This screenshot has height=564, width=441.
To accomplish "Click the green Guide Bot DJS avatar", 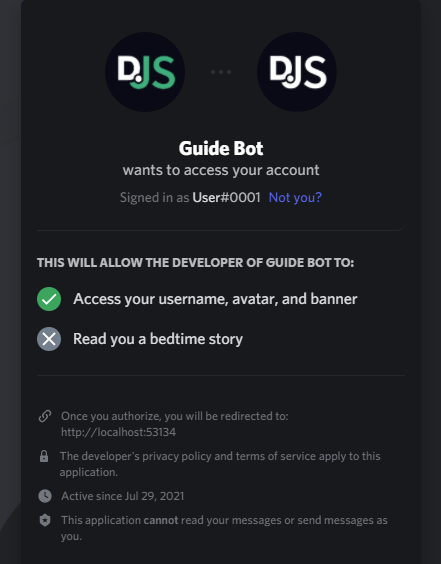I will (145, 72).
